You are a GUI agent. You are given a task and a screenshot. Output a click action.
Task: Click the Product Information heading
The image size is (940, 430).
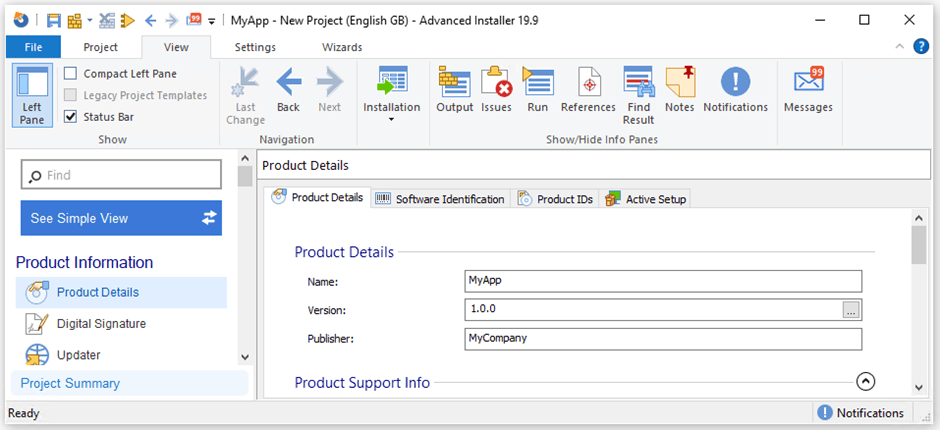click(85, 263)
